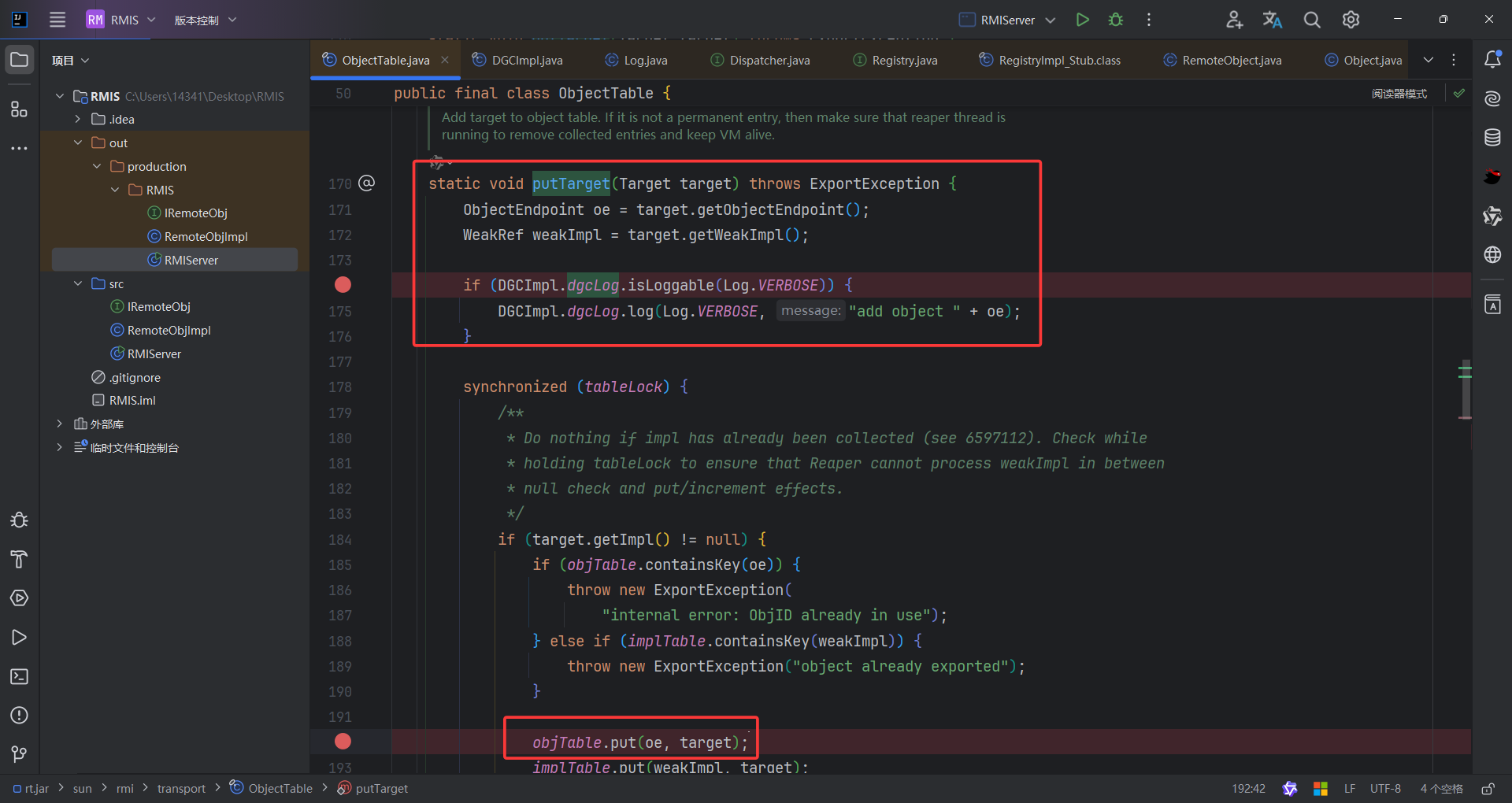Click rt.jar breadcrumb
The width and height of the screenshot is (1512, 803).
pyautogui.click(x=31, y=789)
